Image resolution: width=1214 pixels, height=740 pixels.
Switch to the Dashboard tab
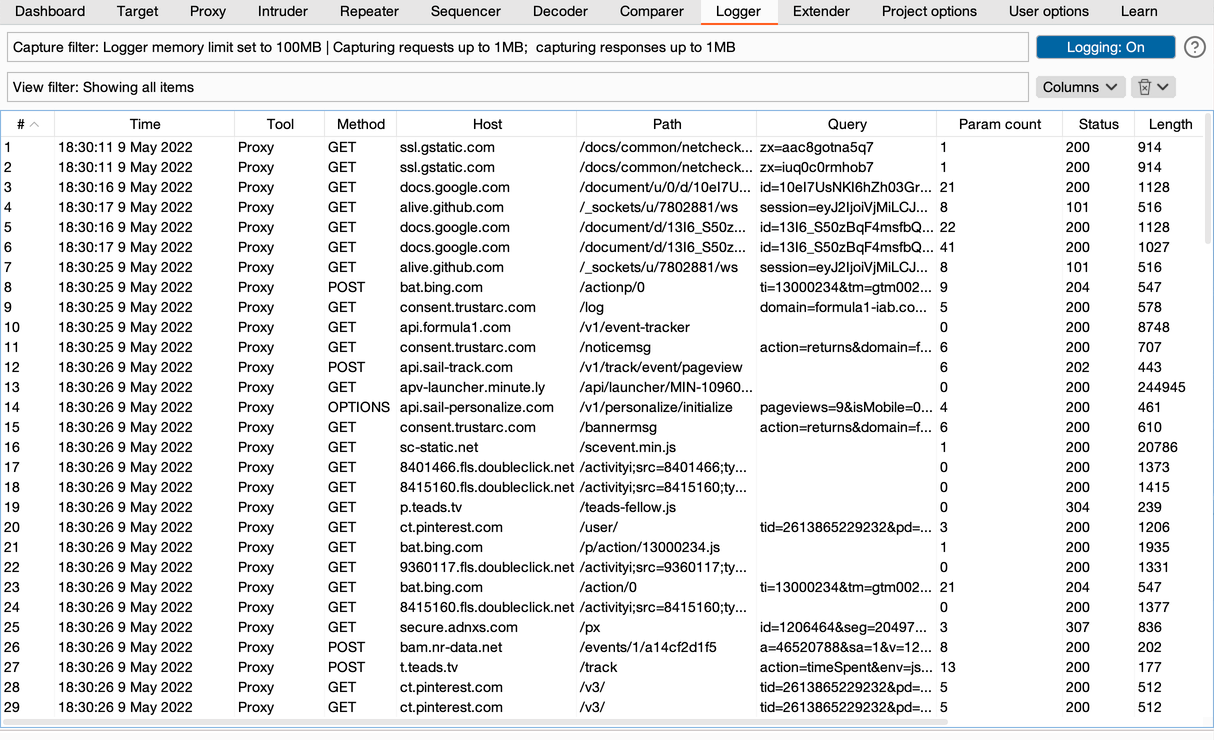pos(50,12)
